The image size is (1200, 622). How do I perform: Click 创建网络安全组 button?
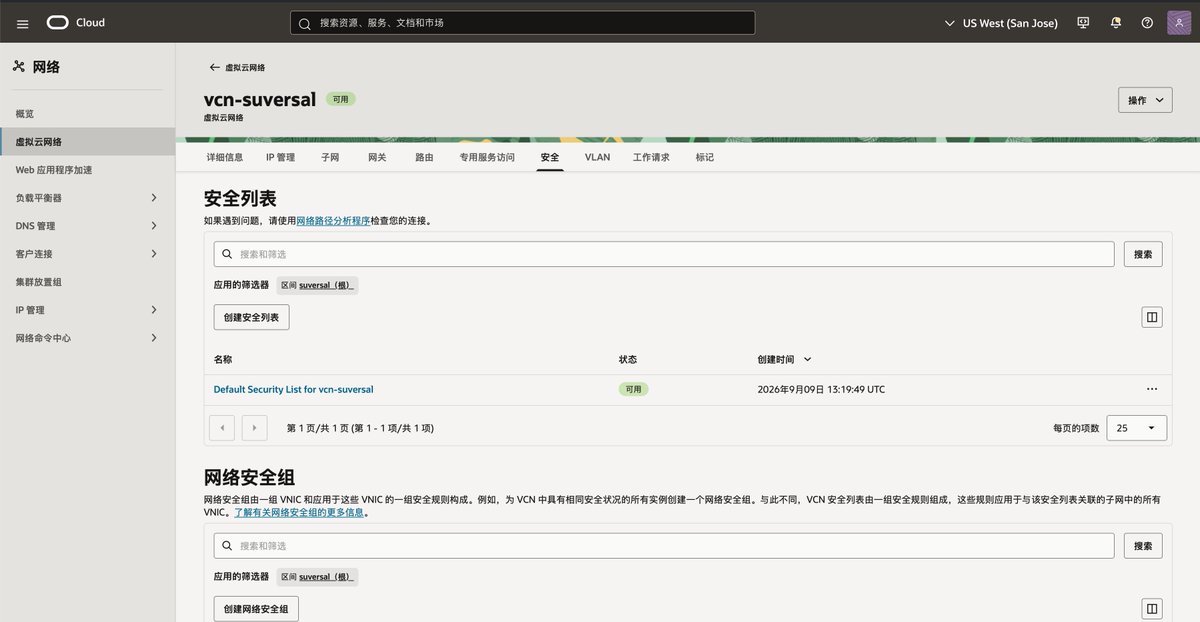pos(256,609)
